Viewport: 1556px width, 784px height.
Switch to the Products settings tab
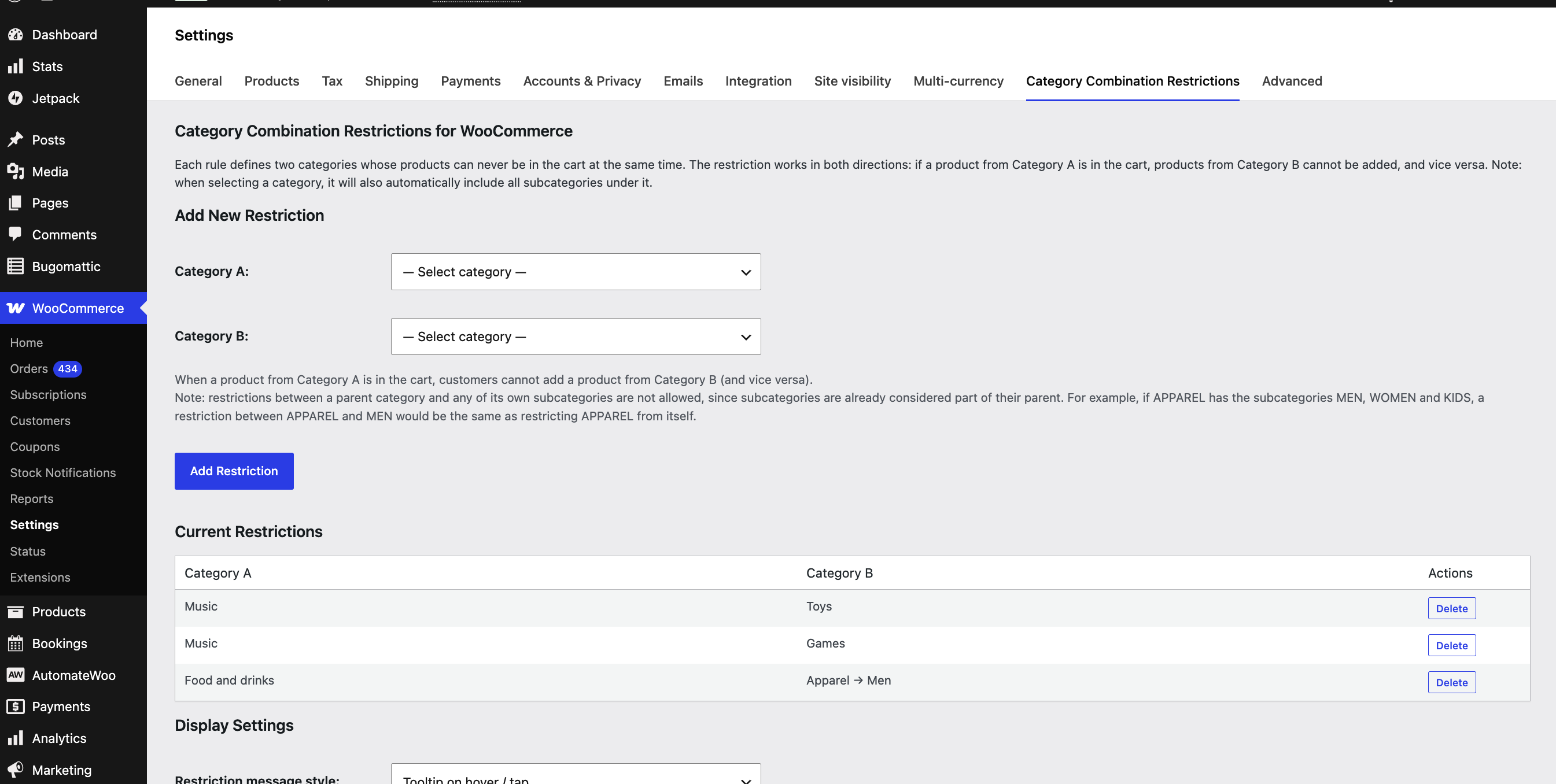click(x=272, y=81)
